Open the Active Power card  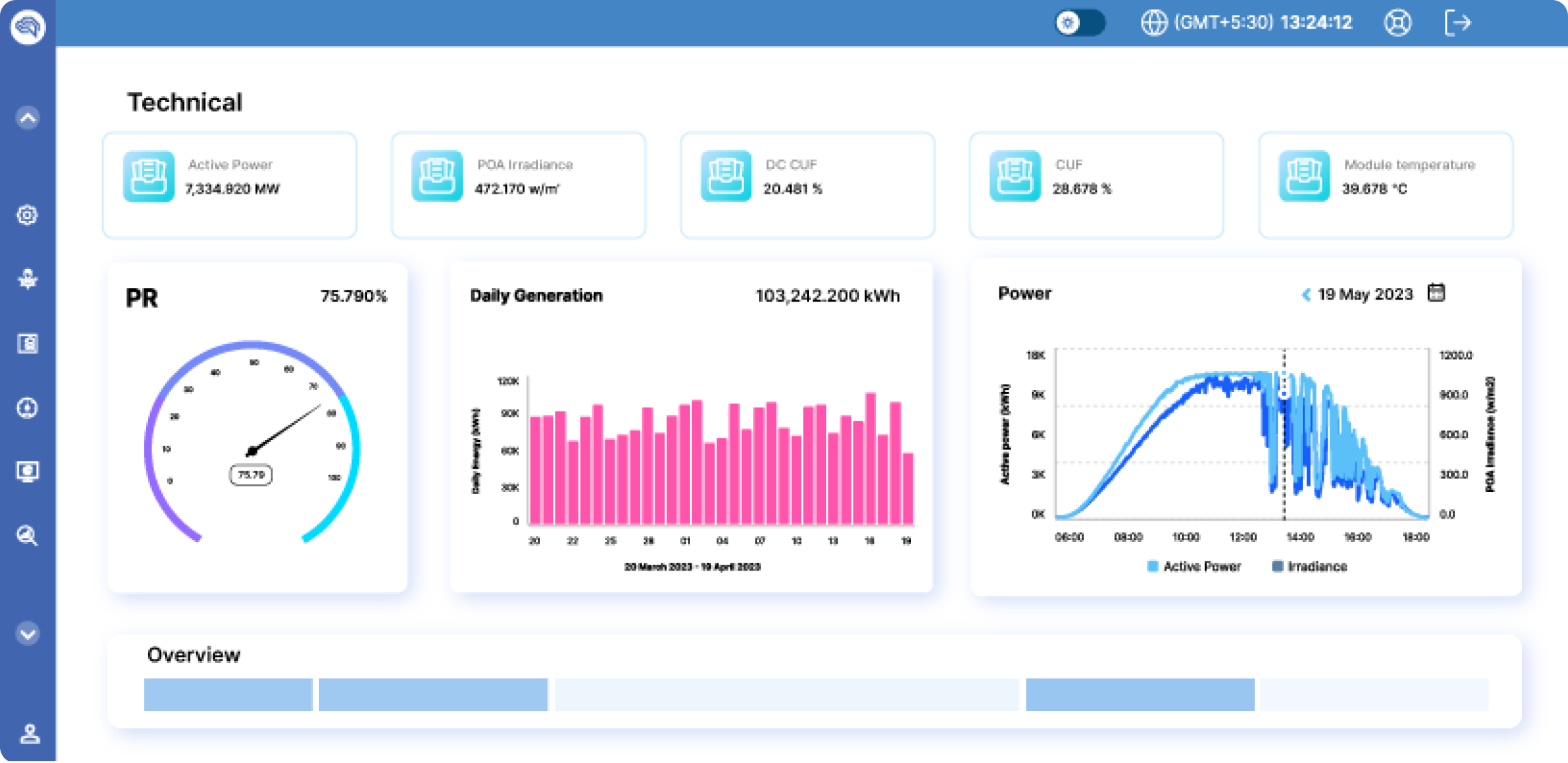coord(229,185)
